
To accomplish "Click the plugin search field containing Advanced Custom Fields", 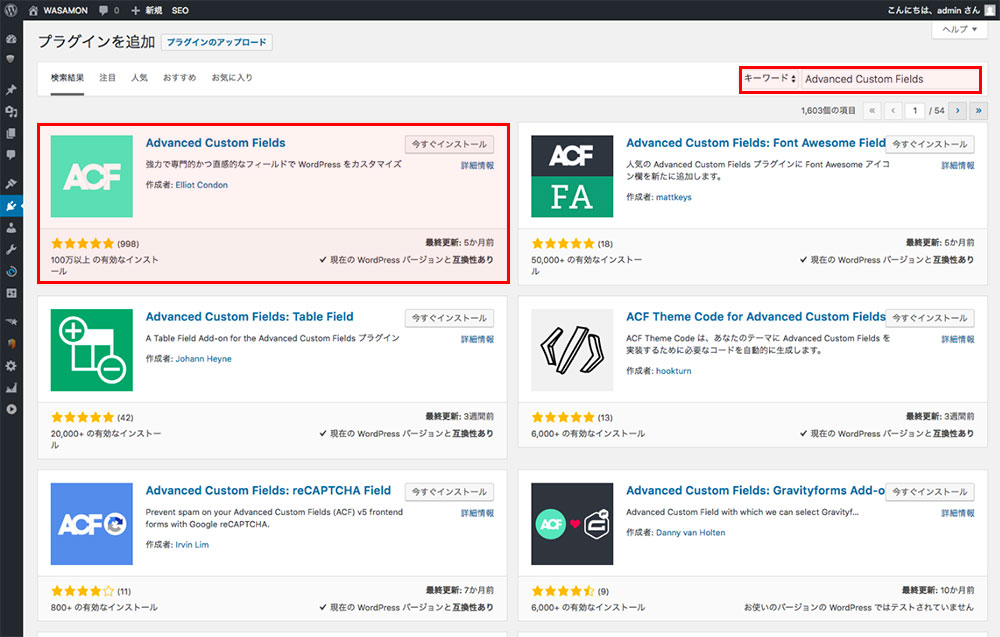I will click(890, 79).
